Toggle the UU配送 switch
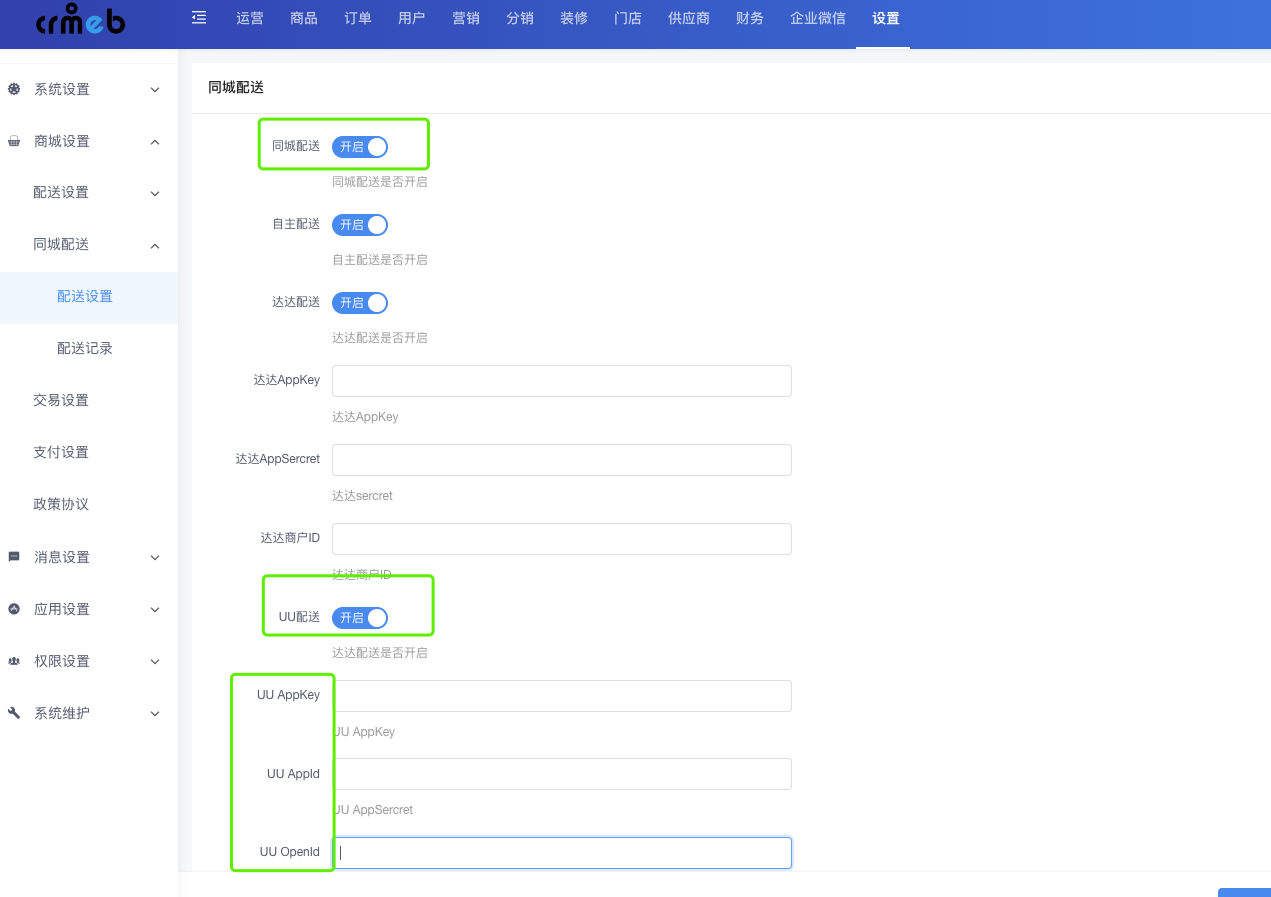This screenshot has height=897, width=1271. [x=360, y=618]
